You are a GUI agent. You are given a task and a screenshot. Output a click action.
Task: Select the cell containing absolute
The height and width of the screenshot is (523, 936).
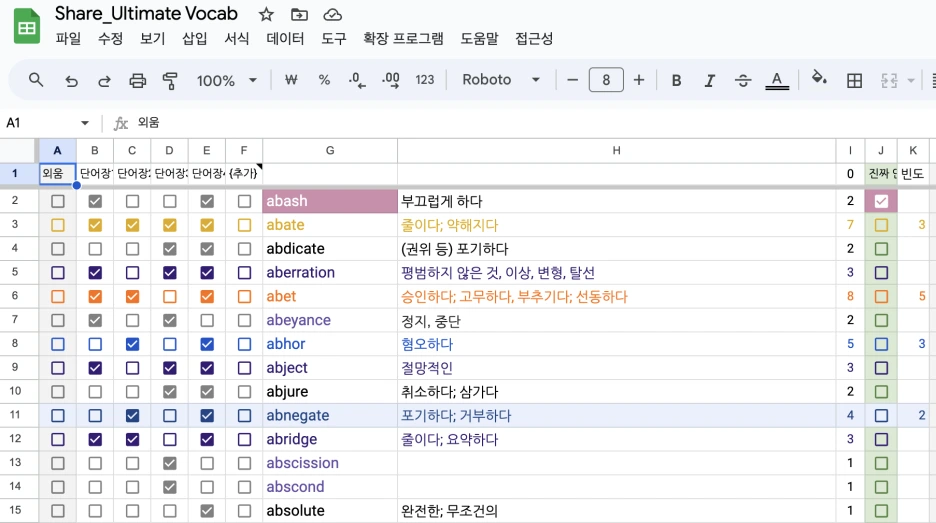coord(330,510)
